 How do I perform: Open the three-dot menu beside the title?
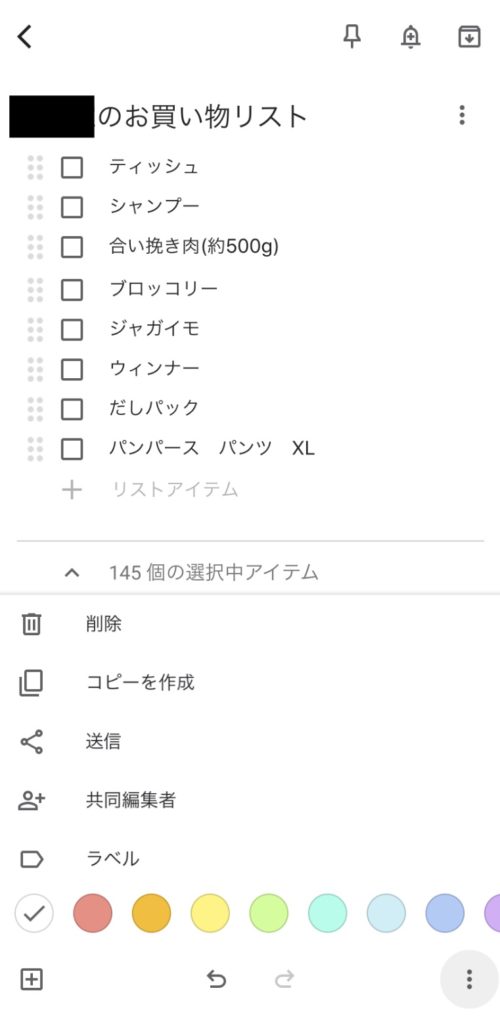(462, 115)
